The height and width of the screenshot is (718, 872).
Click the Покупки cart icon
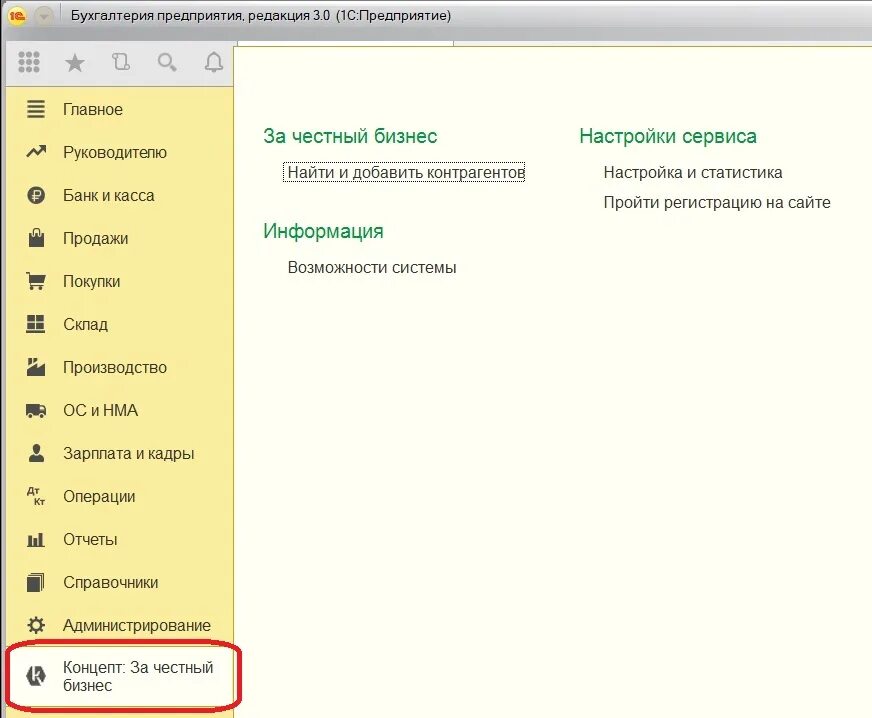[x=36, y=281]
